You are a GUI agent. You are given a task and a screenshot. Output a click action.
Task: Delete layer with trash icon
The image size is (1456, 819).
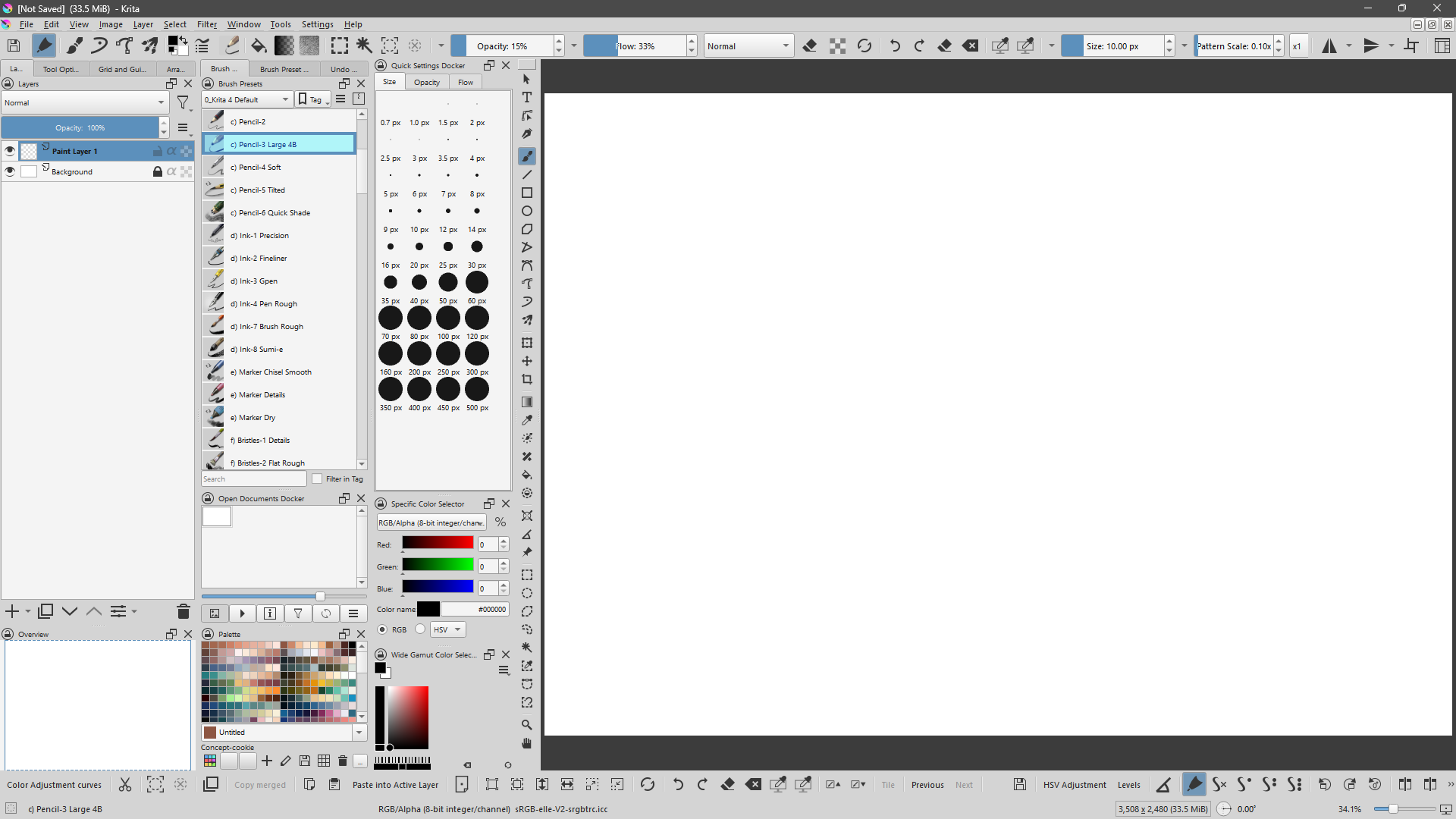pos(183,611)
